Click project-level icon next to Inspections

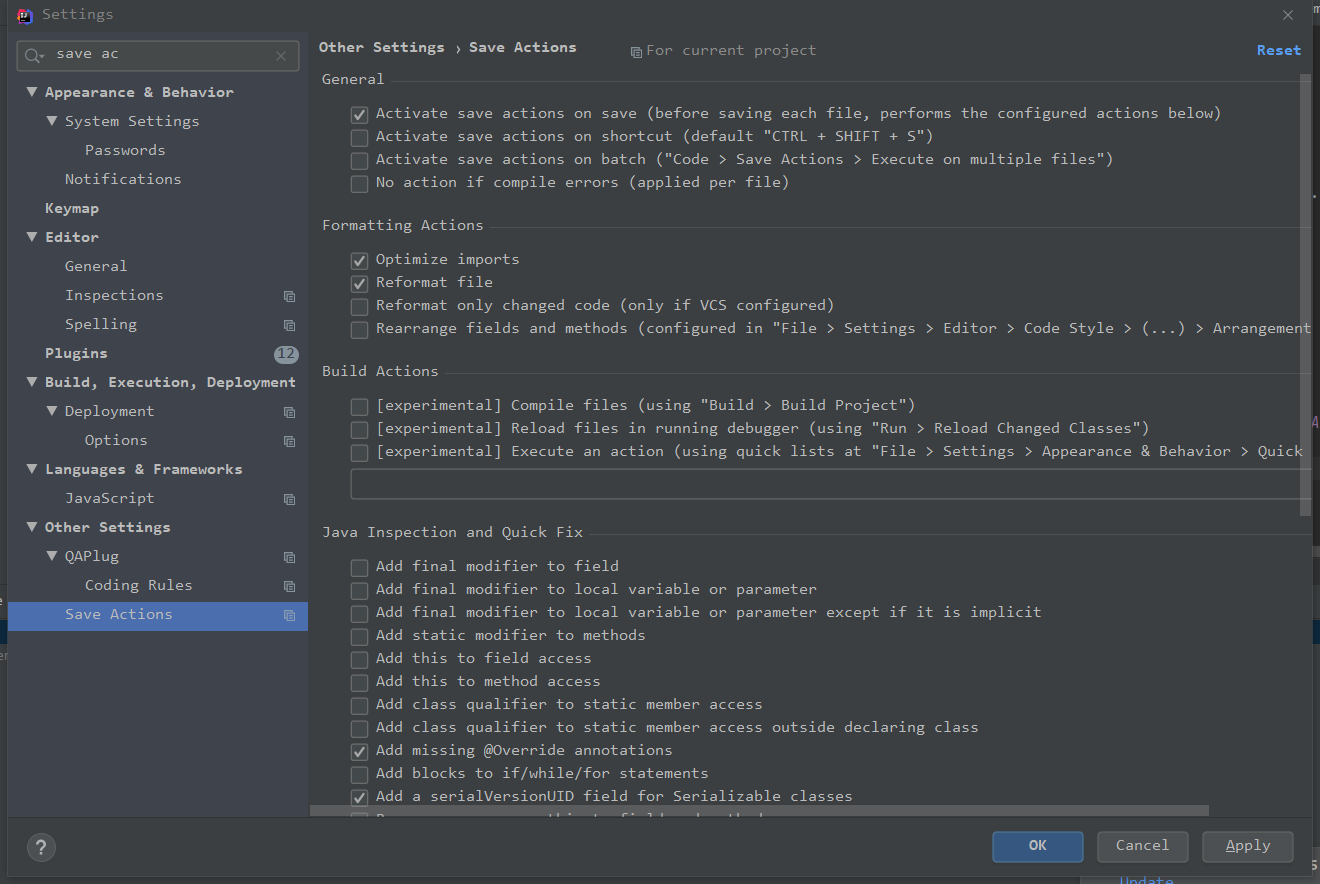coord(289,296)
